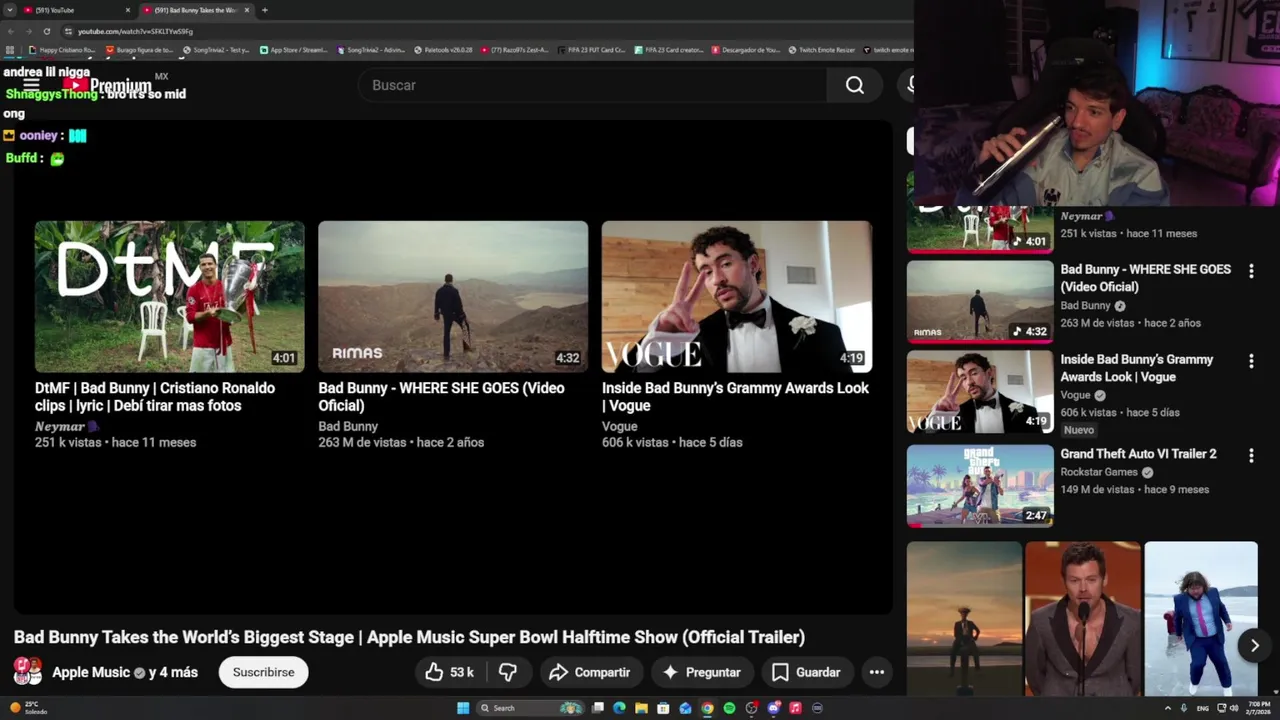Click the browser forward arrow
Screen dimensions: 1280x720
28,31
